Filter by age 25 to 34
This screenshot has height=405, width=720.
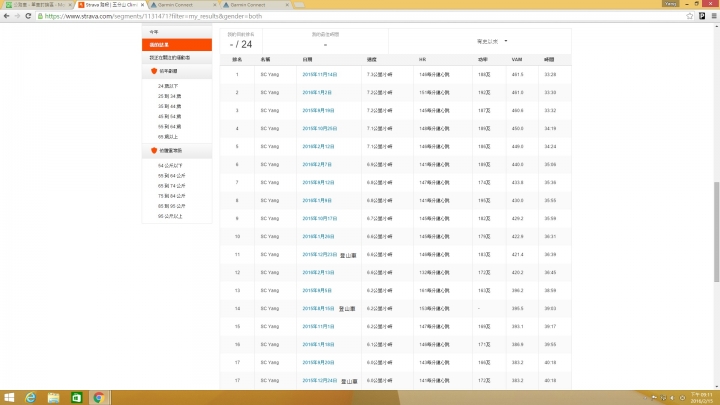pos(169,96)
